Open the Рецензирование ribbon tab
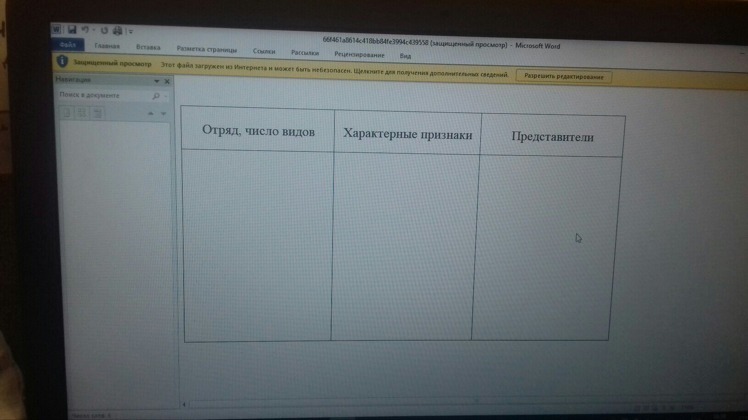This screenshot has width=748, height=420. pyautogui.click(x=359, y=54)
